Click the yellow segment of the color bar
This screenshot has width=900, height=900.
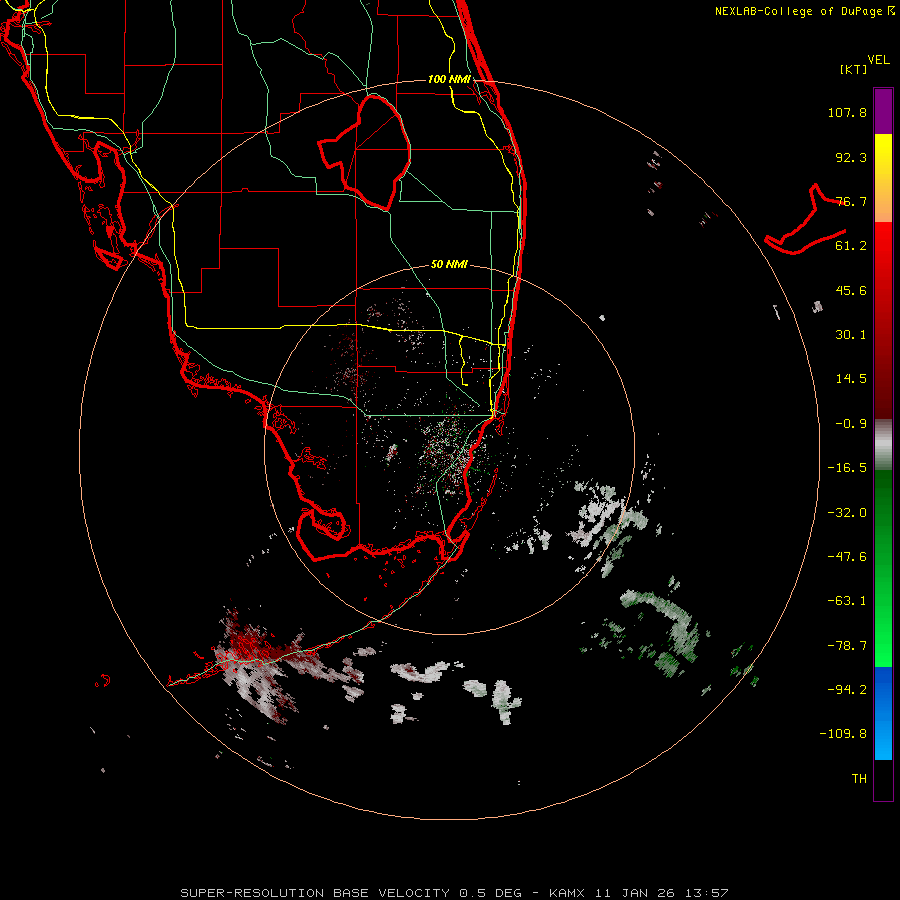pyautogui.click(x=883, y=155)
